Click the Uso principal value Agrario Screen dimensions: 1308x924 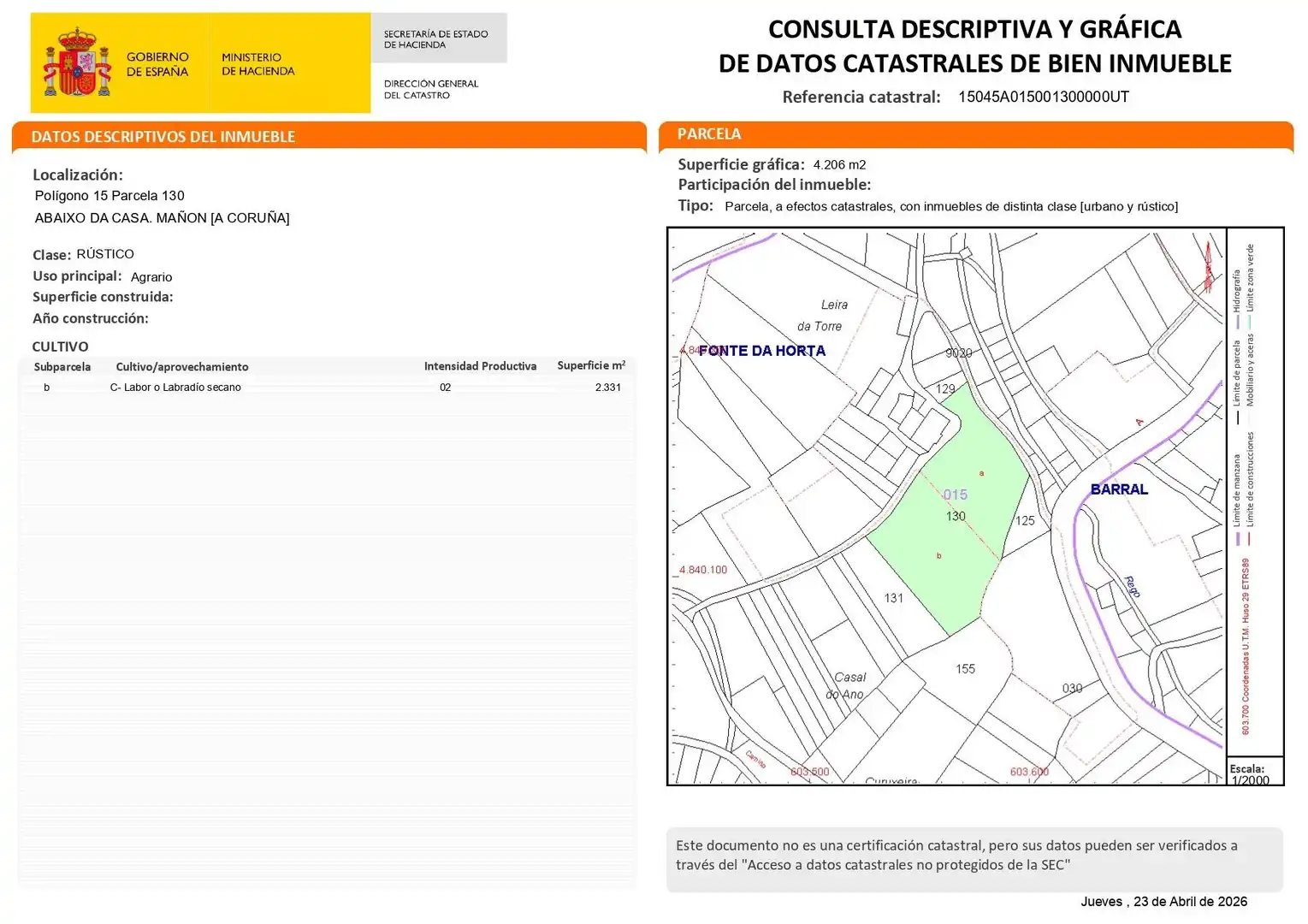151,277
